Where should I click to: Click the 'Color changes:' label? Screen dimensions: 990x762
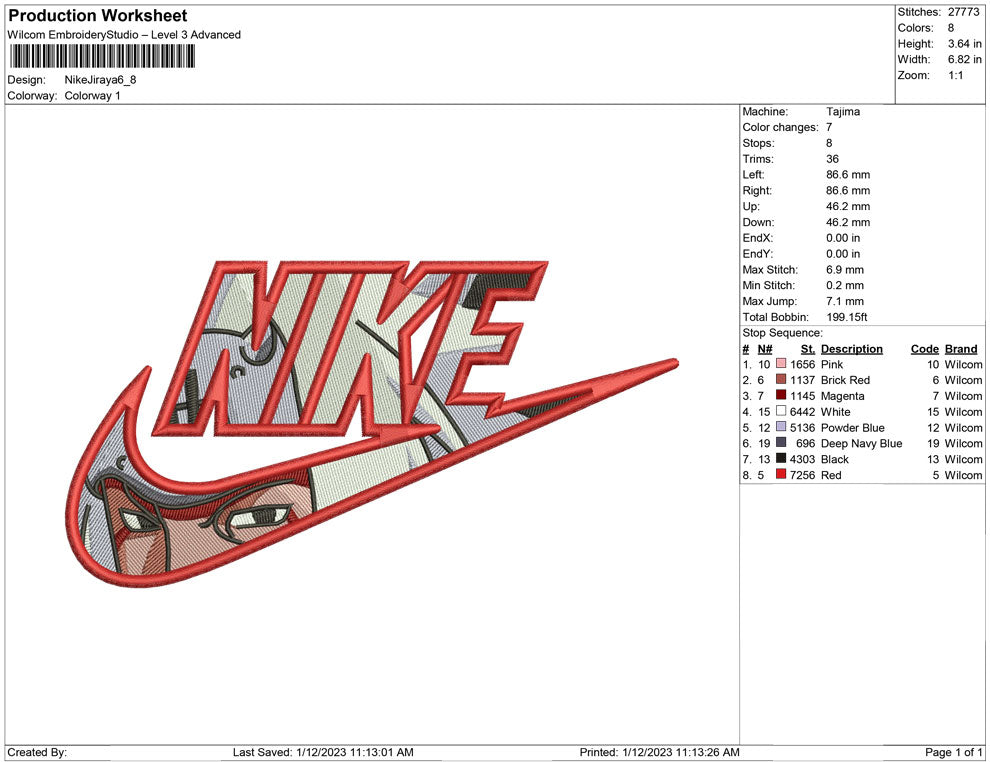(x=780, y=127)
